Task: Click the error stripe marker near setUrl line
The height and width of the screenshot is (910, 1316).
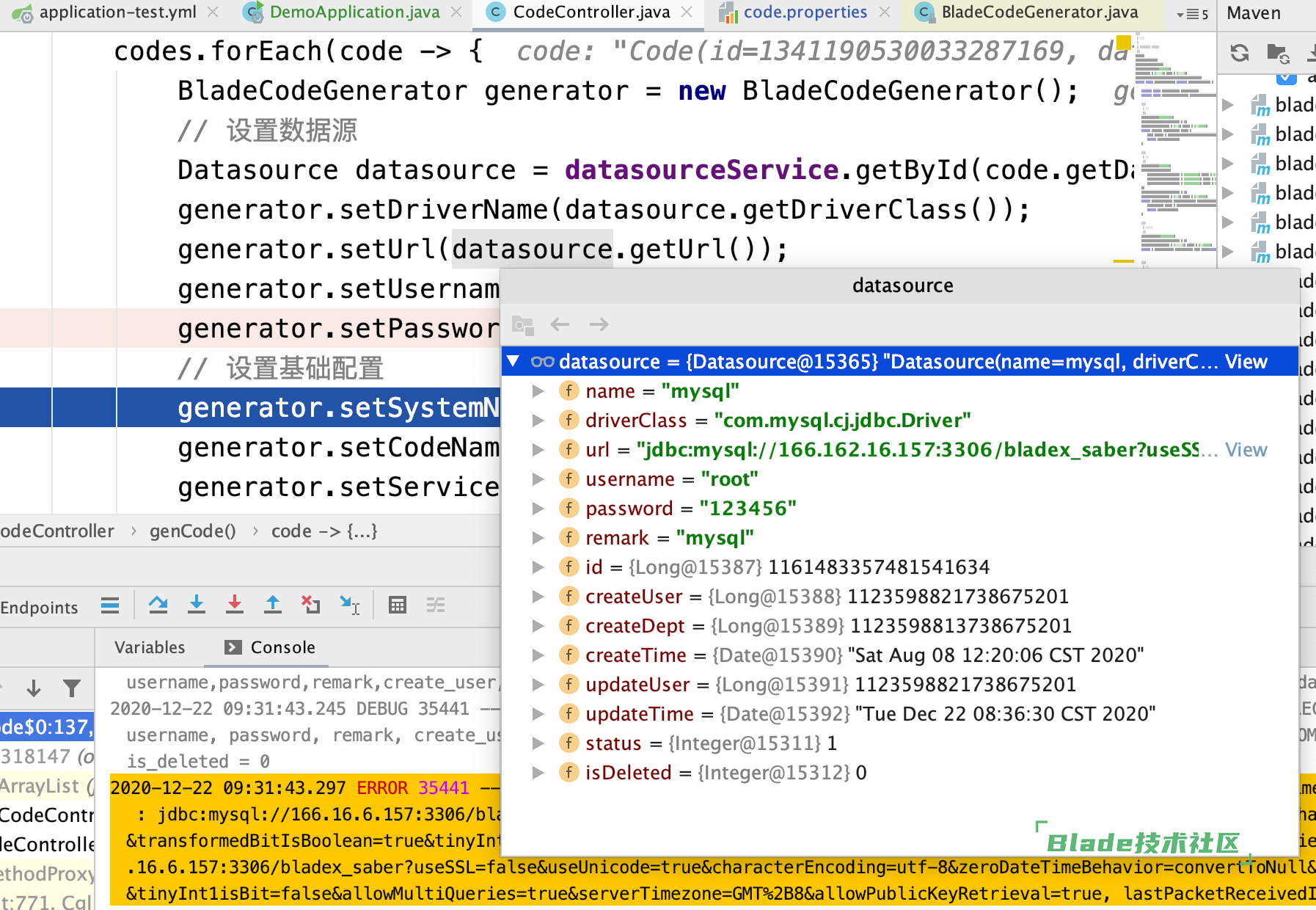Action: (1123, 261)
